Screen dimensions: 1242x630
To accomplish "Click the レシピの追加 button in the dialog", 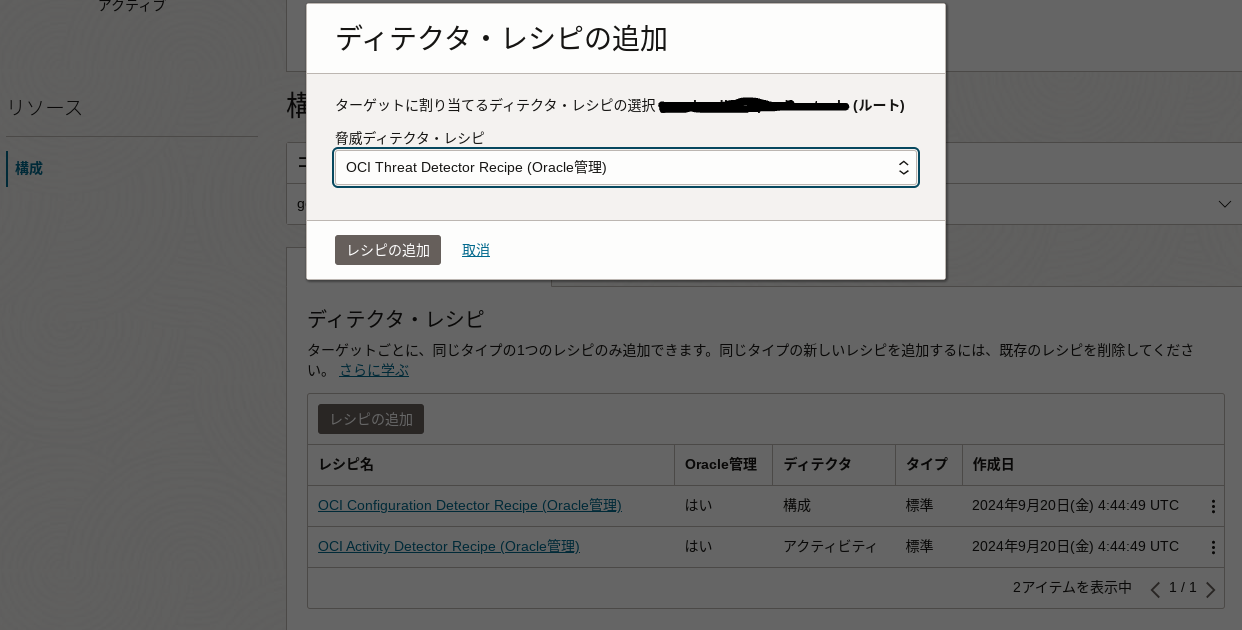I will pos(388,250).
